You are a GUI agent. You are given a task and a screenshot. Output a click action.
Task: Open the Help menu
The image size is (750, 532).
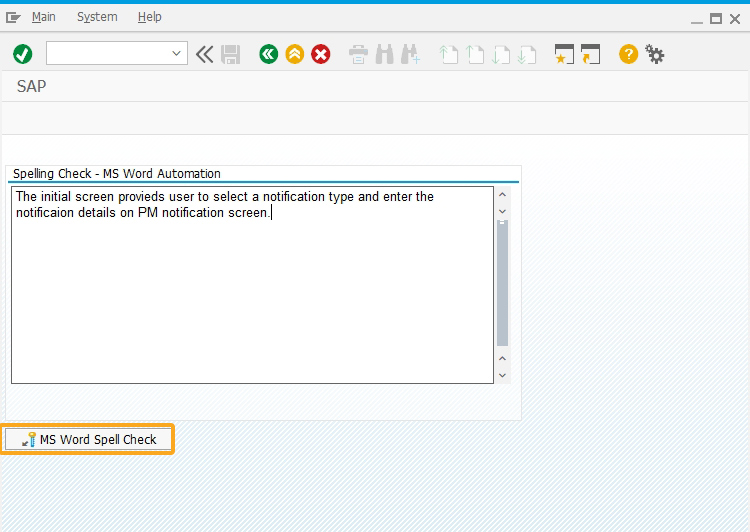[x=150, y=17]
